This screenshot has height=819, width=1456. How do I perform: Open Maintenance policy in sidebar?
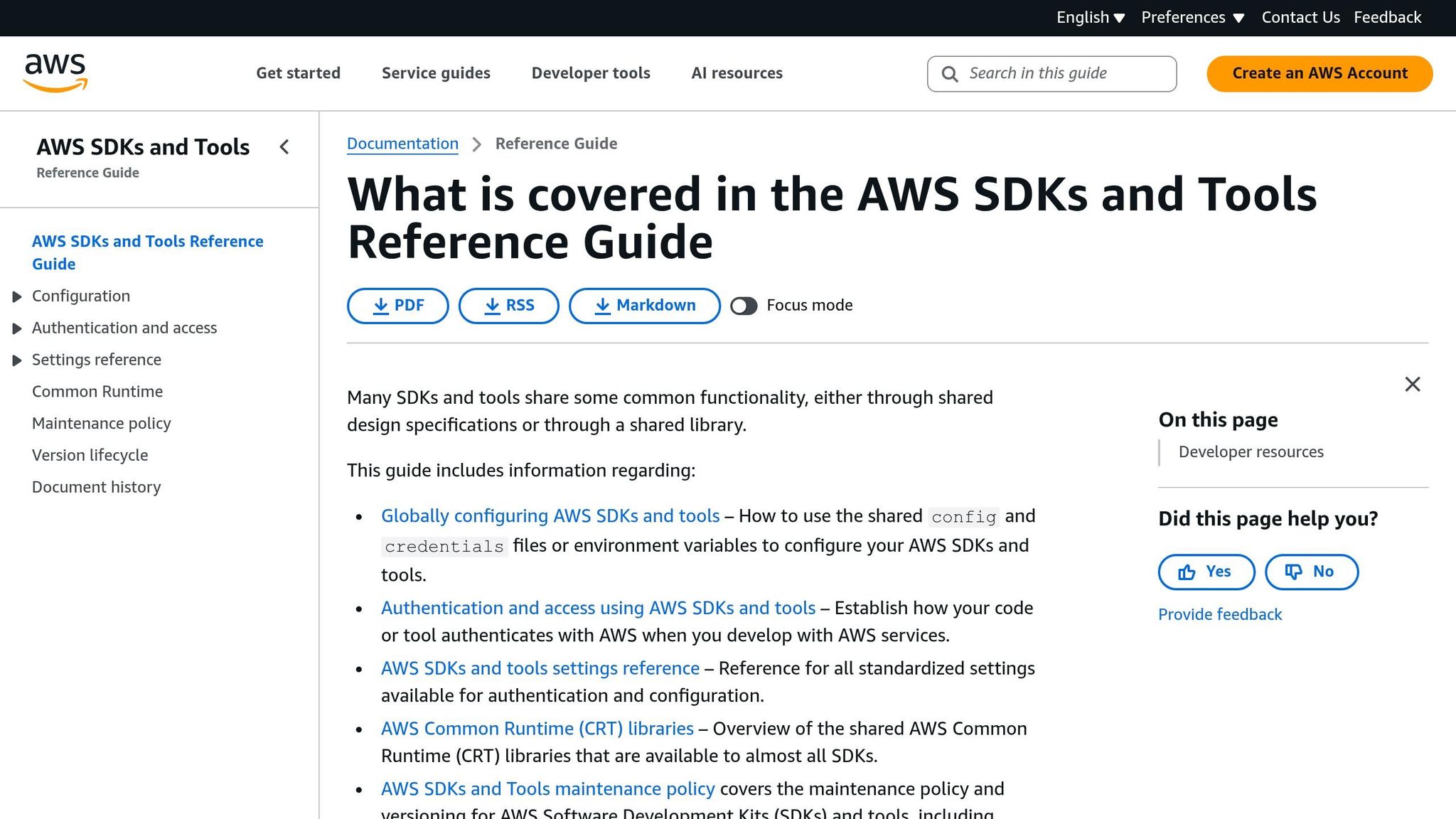(102, 424)
